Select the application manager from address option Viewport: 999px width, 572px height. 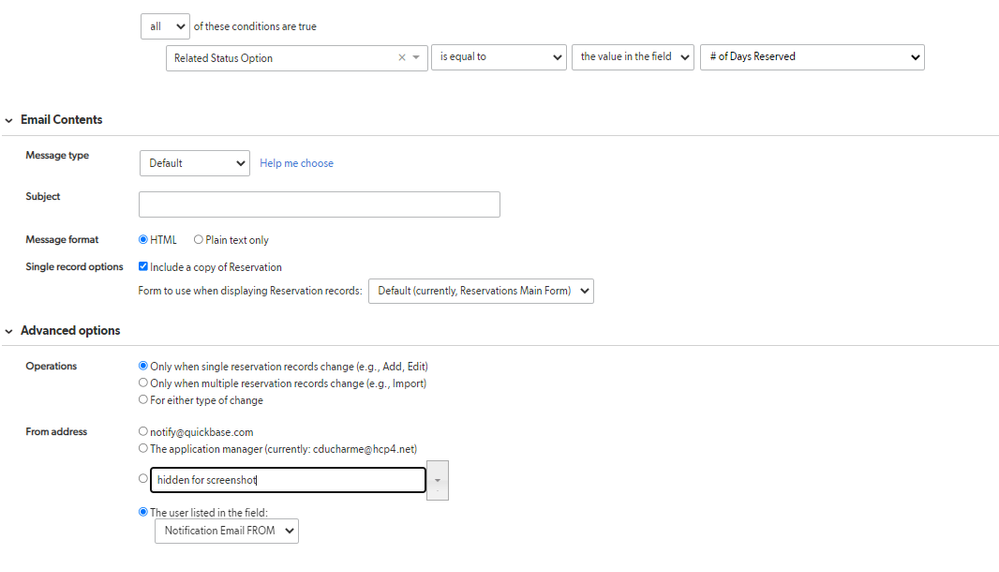point(143,448)
